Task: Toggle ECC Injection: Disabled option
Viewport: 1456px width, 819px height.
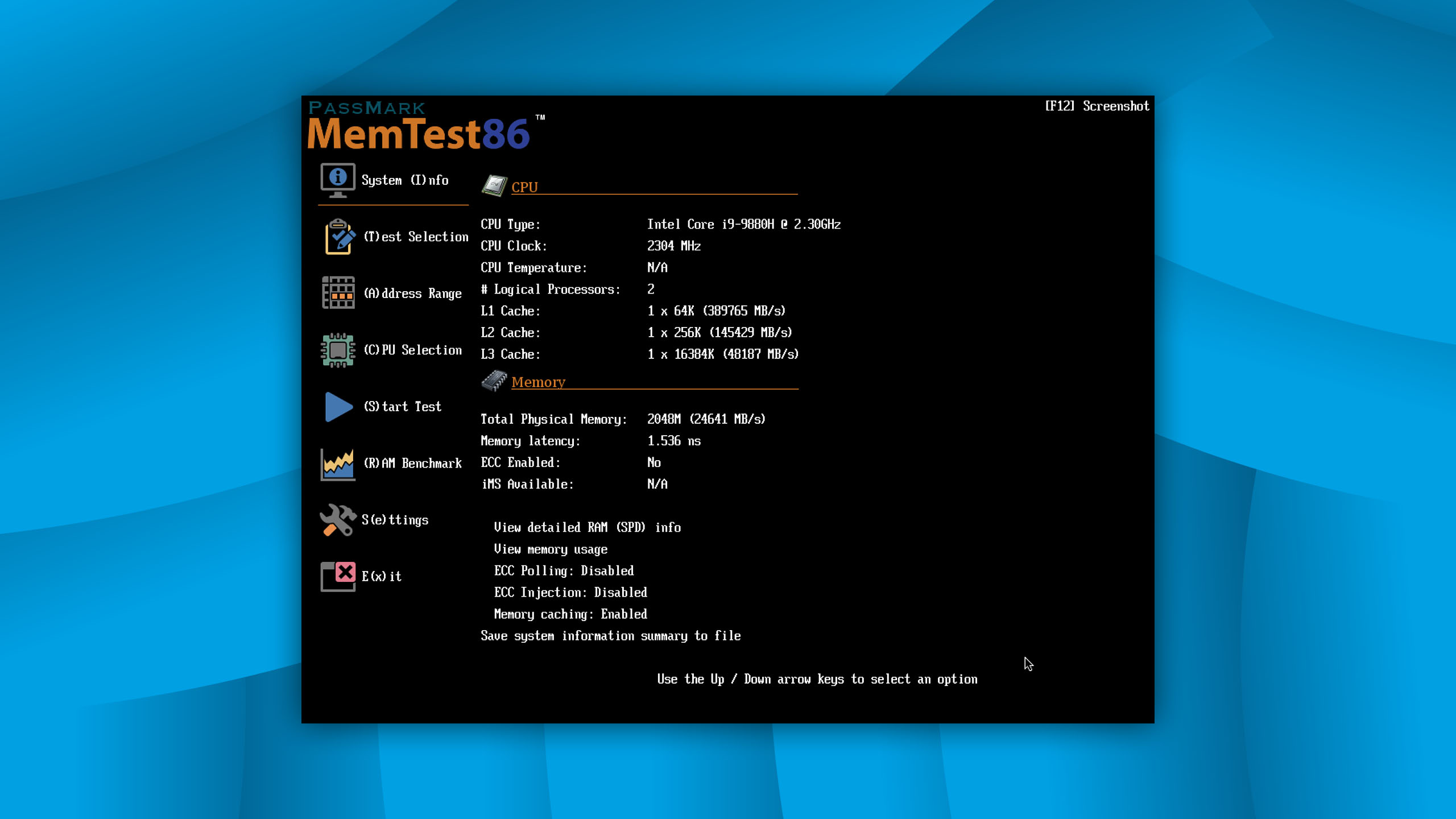Action: pos(570,592)
